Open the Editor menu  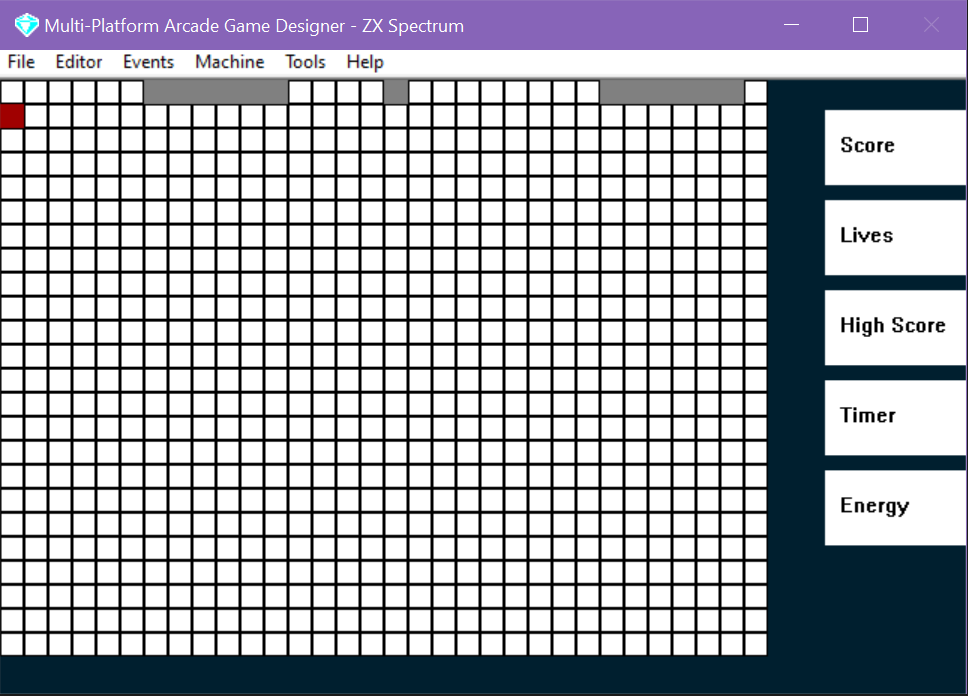[x=78, y=62]
